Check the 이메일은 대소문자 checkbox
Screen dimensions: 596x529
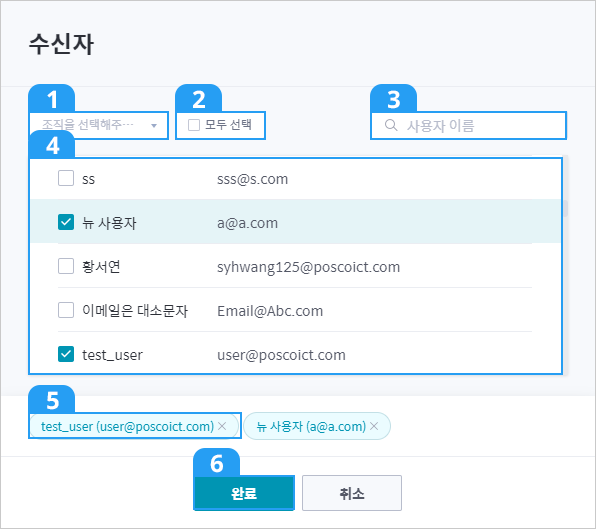tap(66, 310)
